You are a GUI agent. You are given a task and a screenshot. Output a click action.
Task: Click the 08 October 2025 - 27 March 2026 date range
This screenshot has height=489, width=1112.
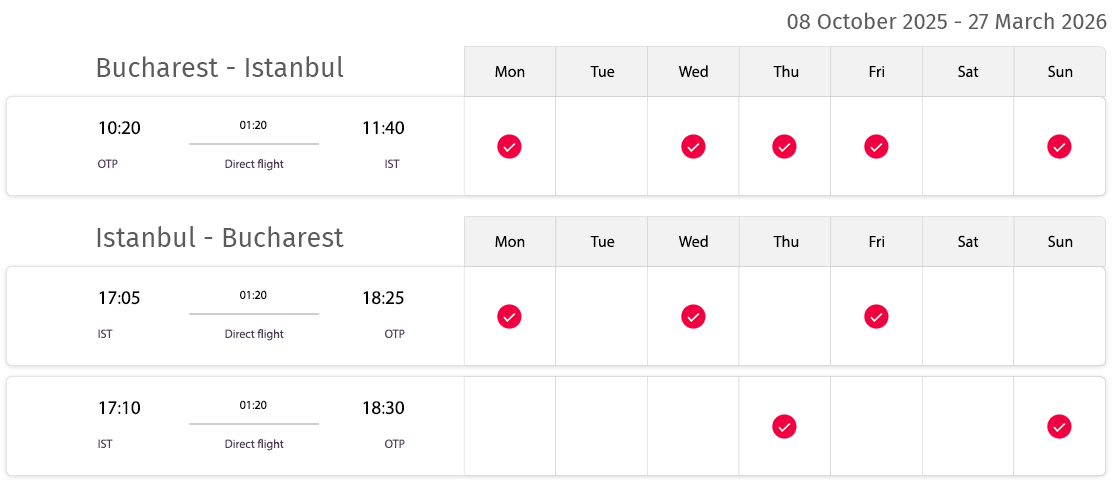tap(946, 21)
